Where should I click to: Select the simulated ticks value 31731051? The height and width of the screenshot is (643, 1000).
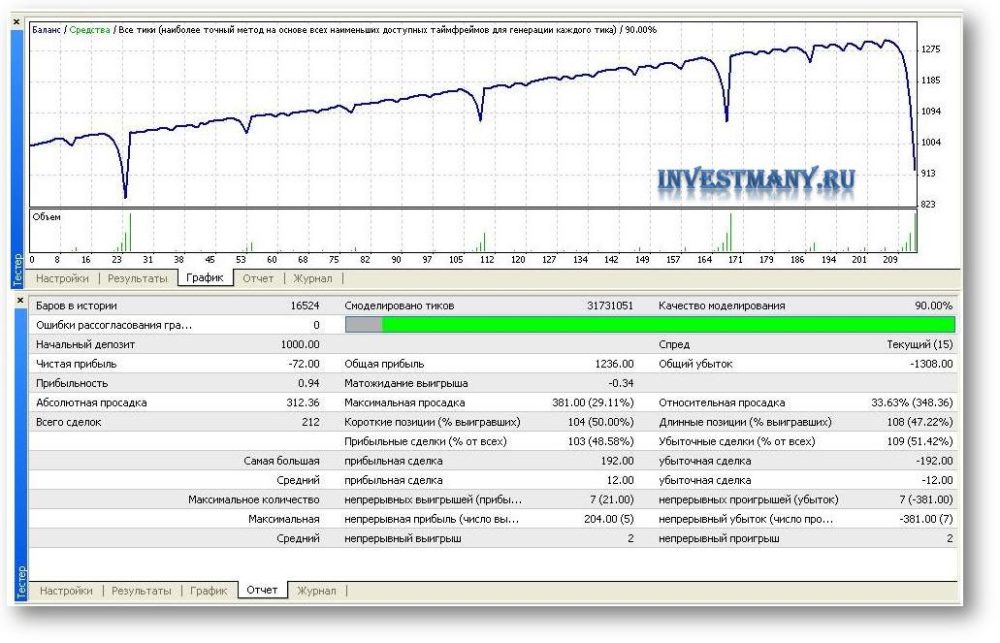tap(610, 306)
